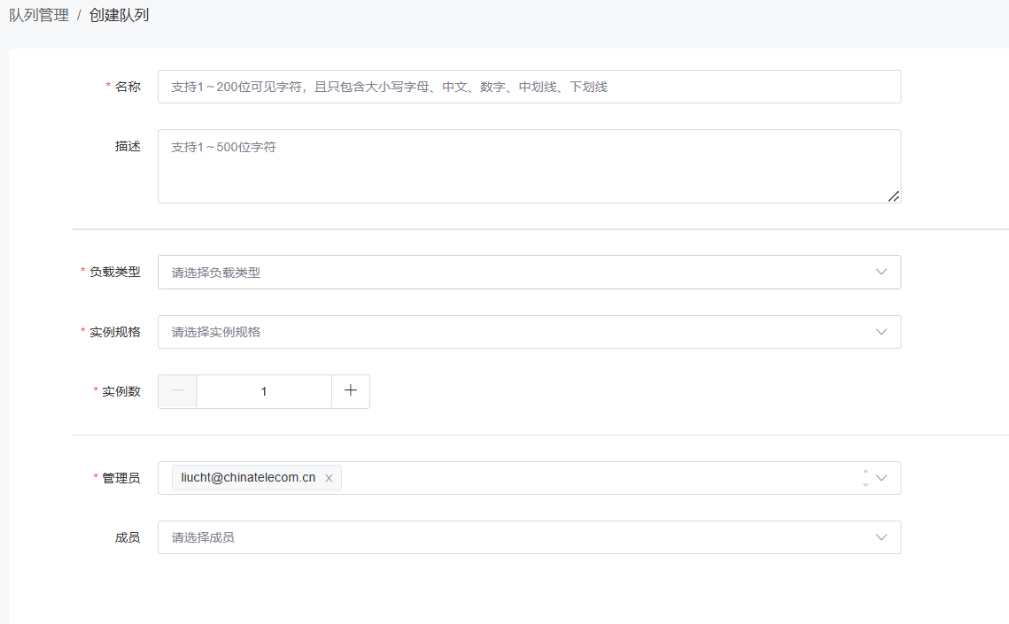The height and width of the screenshot is (624, 1009).
Task: Select the liucht@chinatelecom.cn tag text
Action: pos(248,478)
